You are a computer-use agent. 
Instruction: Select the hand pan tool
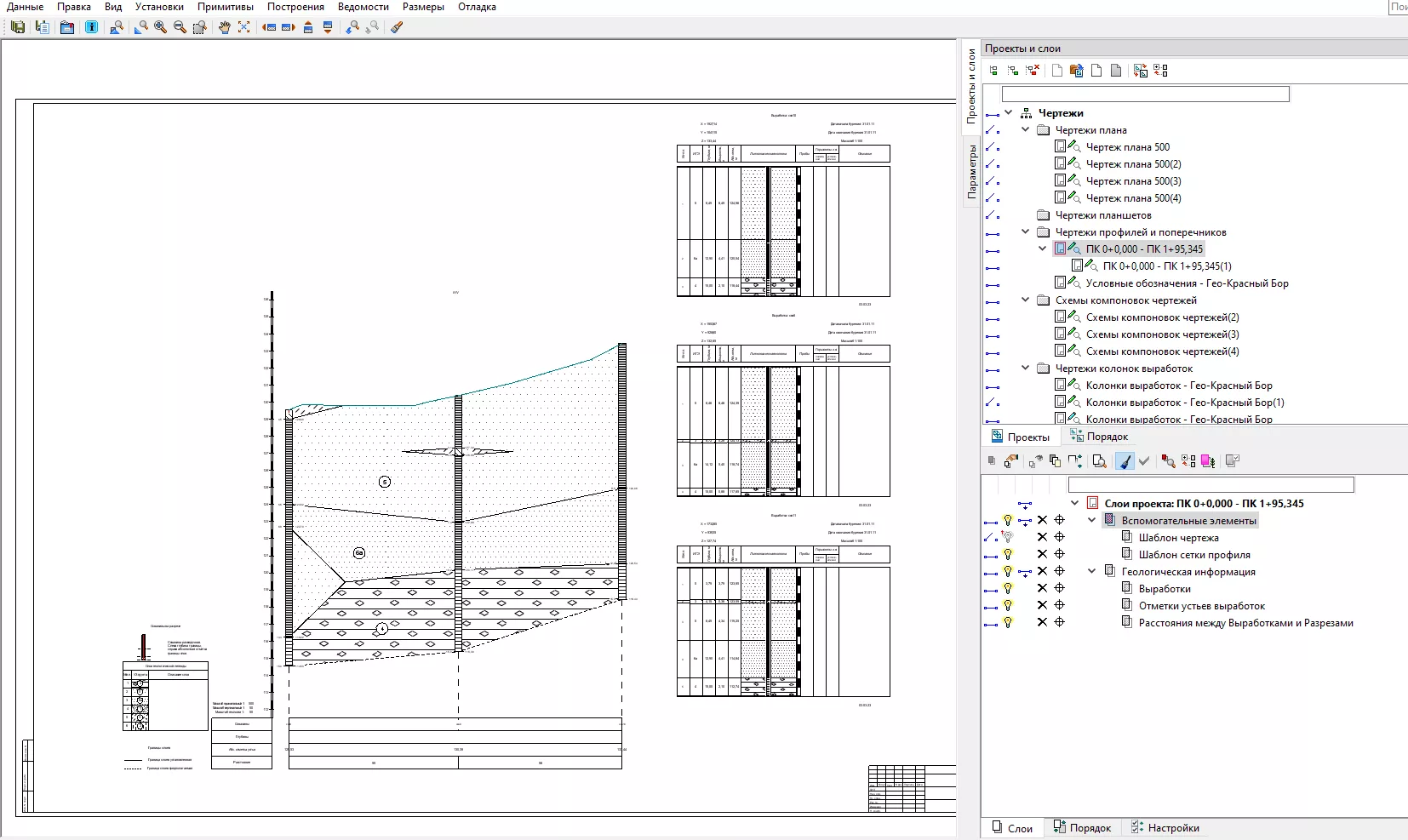(224, 27)
